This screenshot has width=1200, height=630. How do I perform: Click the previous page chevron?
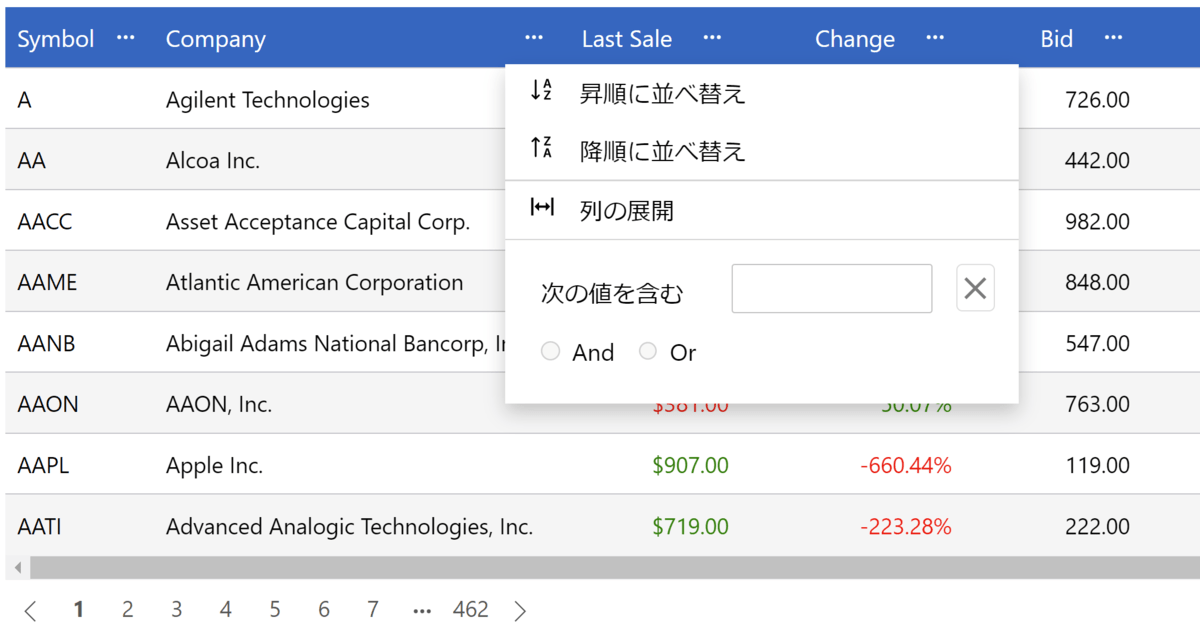pyautogui.click(x=30, y=609)
